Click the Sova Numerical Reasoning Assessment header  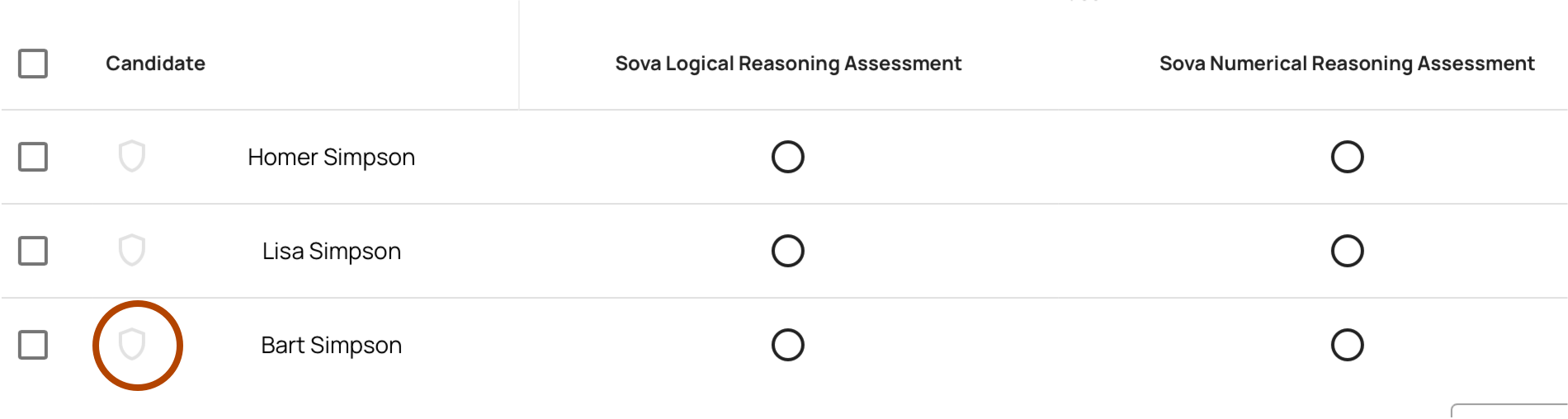coord(1347,64)
